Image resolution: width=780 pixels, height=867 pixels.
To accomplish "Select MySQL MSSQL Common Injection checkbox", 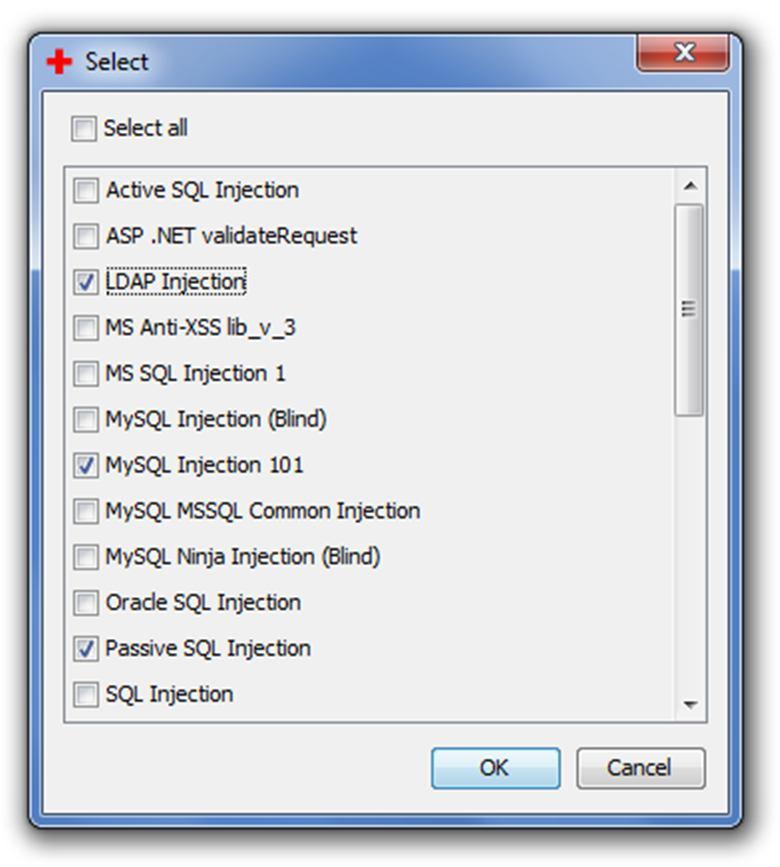I will tap(86, 511).
